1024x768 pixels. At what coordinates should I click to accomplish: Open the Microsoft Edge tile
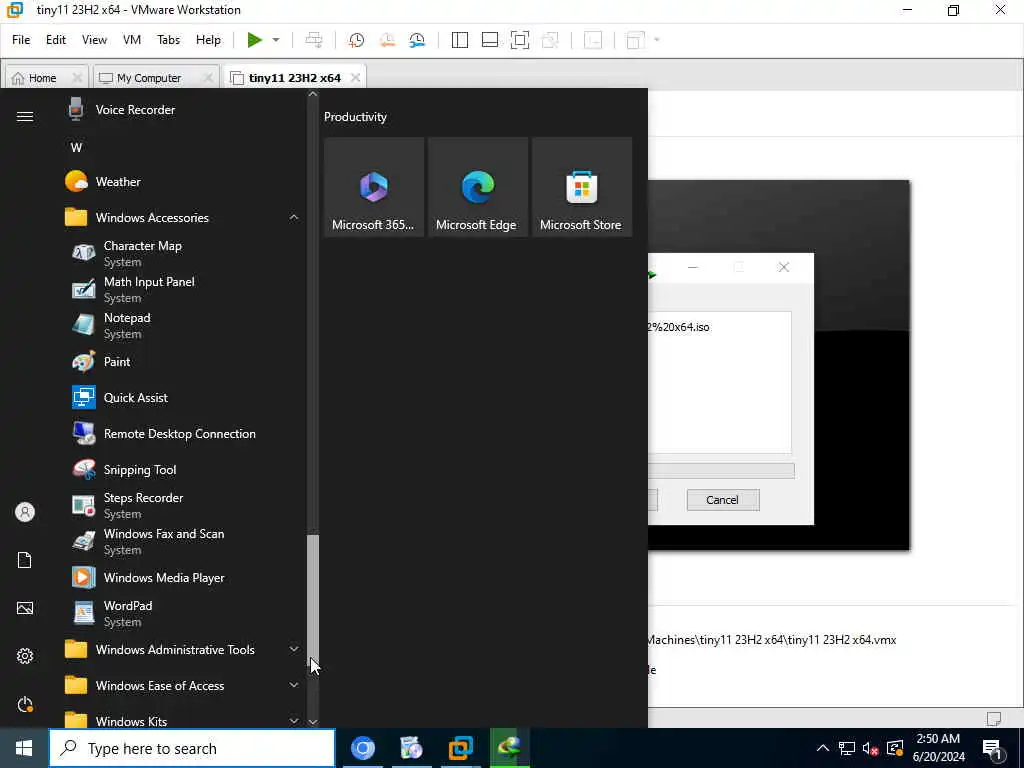coord(477,186)
